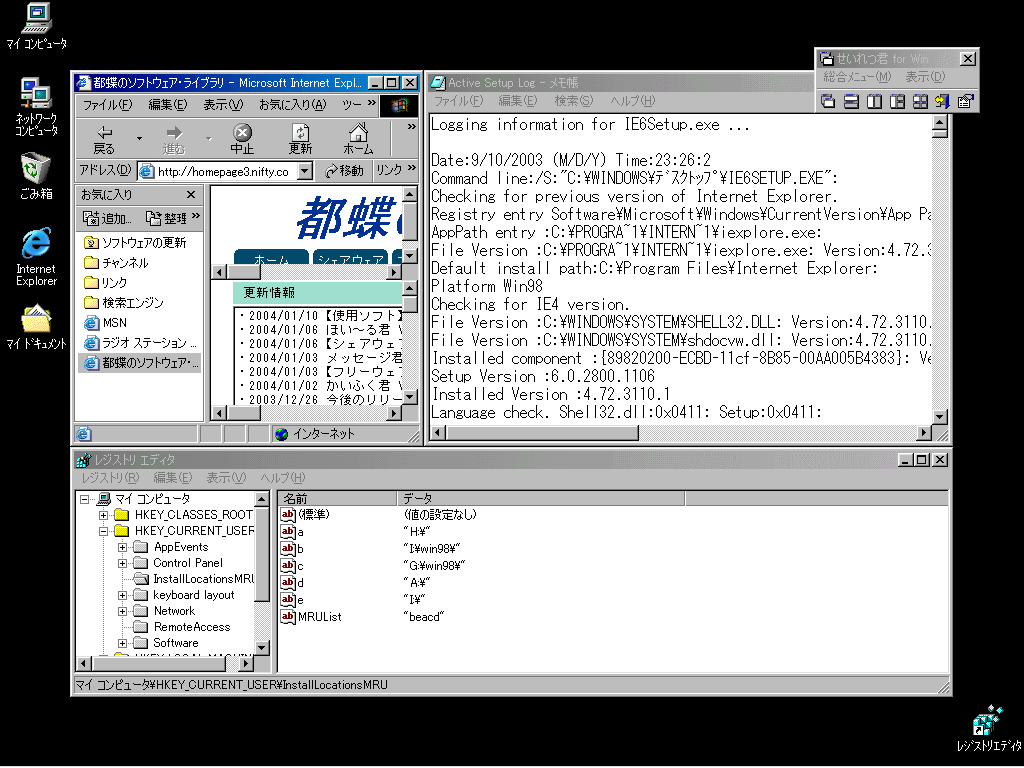This screenshot has width=1024, height=768.
Task: Open ヘルプ(H) menu in the Notepad window
Action: click(632, 101)
